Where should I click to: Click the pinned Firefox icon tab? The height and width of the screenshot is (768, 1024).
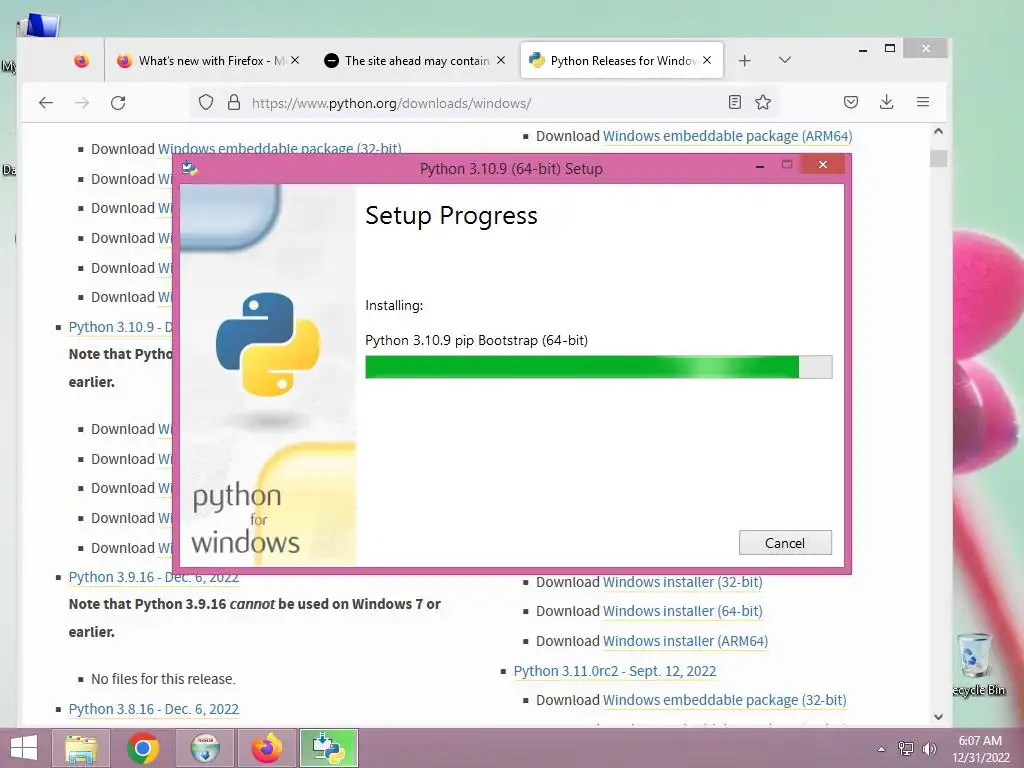pos(82,61)
